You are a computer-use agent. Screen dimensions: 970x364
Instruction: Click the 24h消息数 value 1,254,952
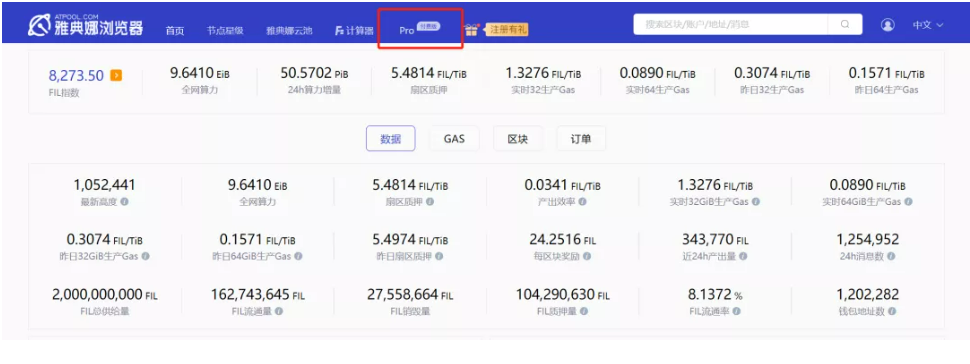coord(868,240)
